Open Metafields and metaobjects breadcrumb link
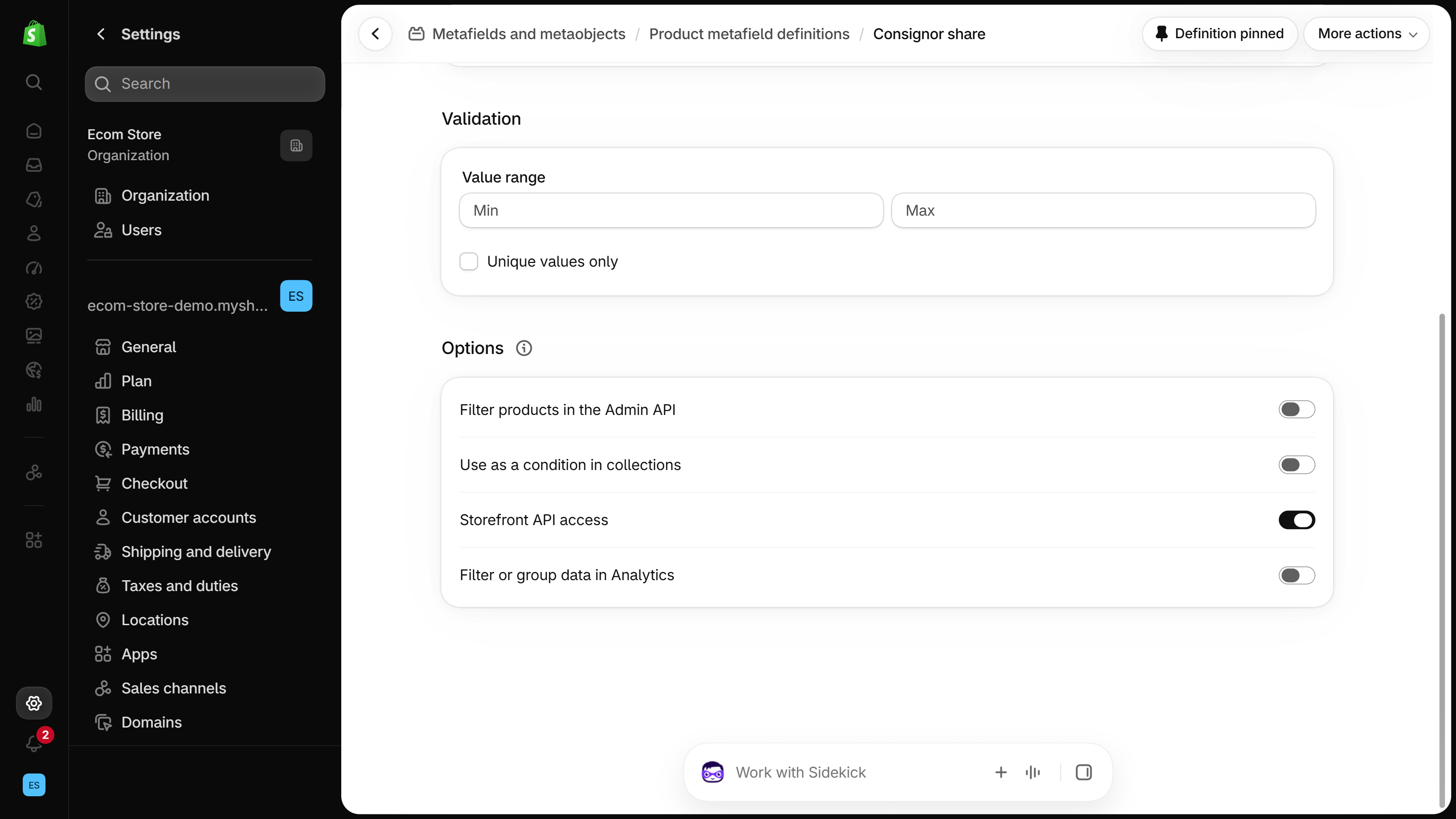1456x819 pixels. tap(528, 34)
